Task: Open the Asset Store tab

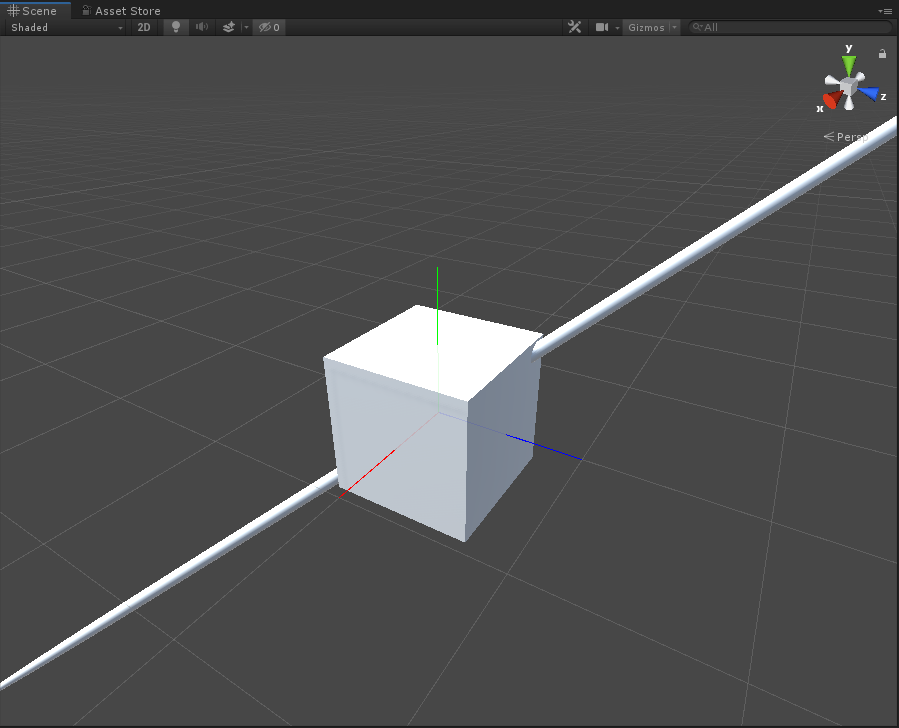Action: point(121,10)
